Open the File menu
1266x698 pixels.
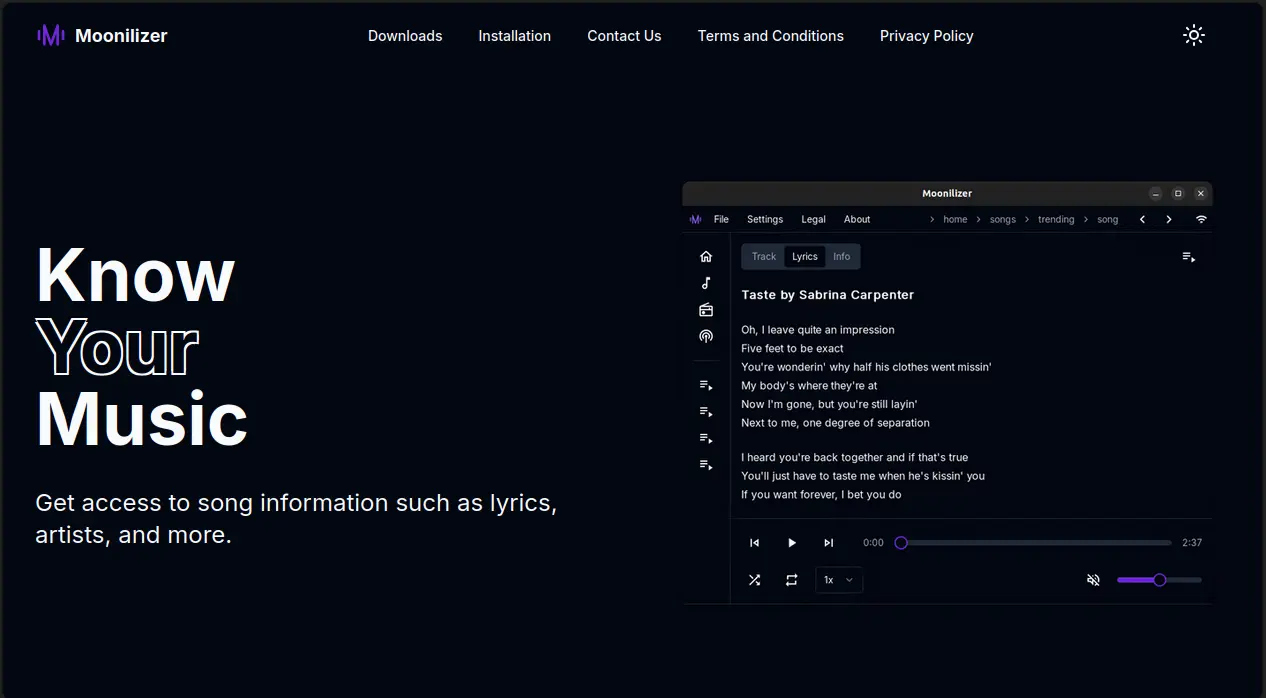[x=721, y=219]
